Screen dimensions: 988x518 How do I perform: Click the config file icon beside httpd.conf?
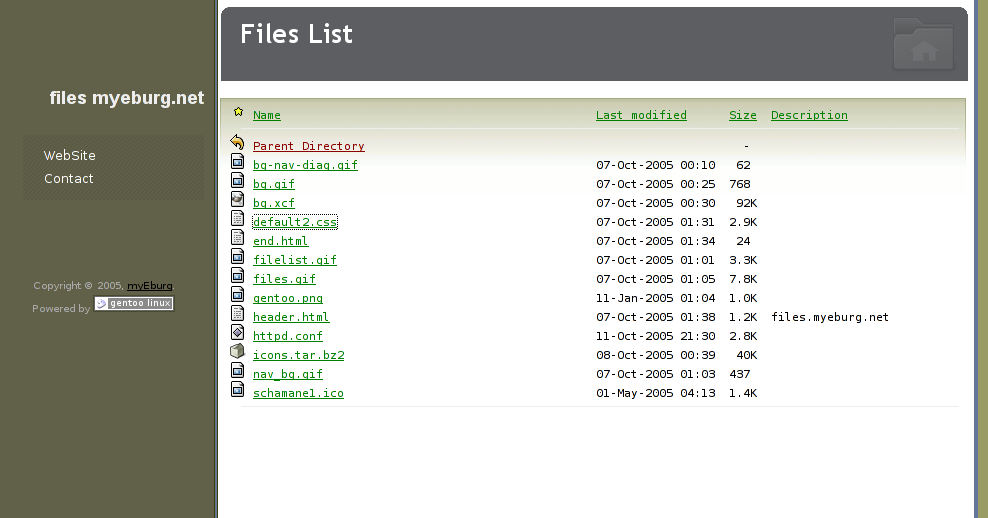(x=238, y=333)
